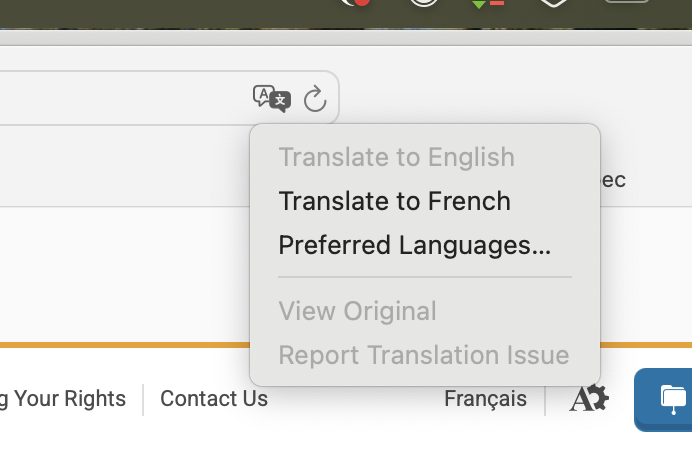
Task: Click the circular ring menu bar icon
Action: coord(424,3)
